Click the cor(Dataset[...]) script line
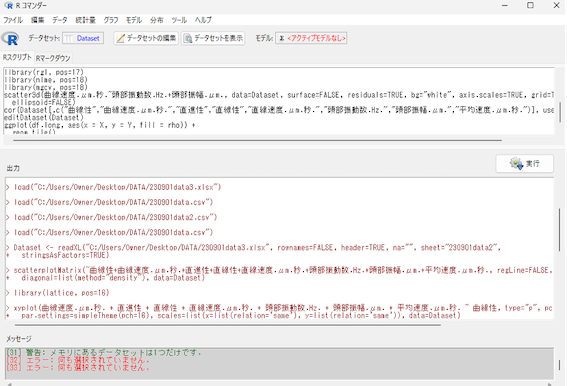This screenshot has width=567, height=386. (279, 110)
